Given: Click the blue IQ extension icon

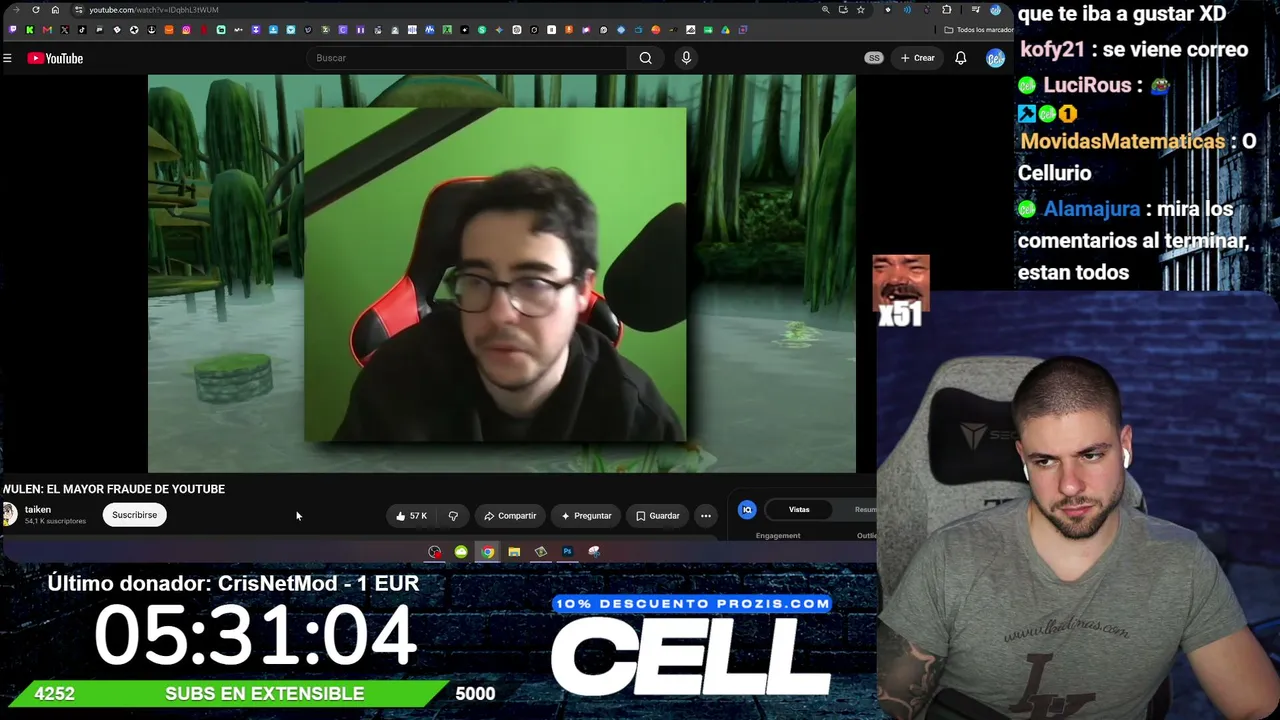Looking at the screenshot, I should (747, 510).
